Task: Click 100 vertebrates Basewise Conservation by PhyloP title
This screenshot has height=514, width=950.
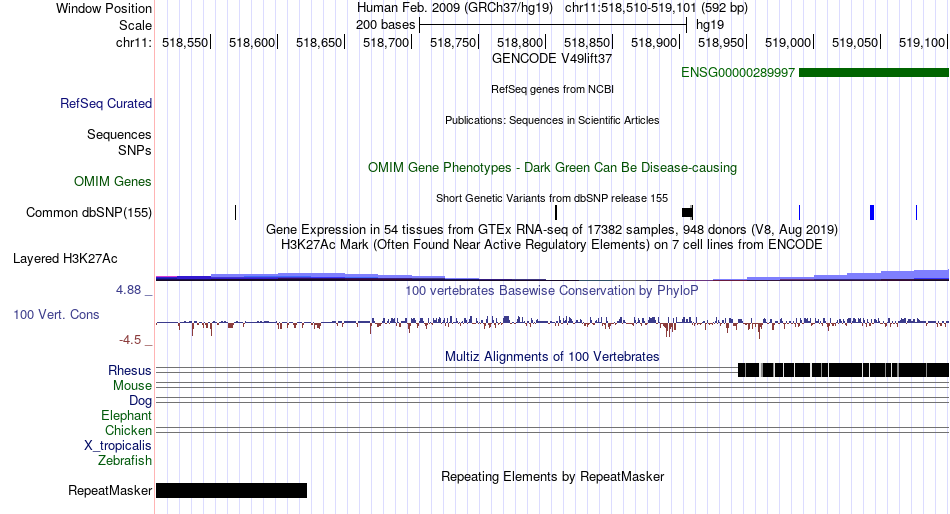Action: pos(552,290)
